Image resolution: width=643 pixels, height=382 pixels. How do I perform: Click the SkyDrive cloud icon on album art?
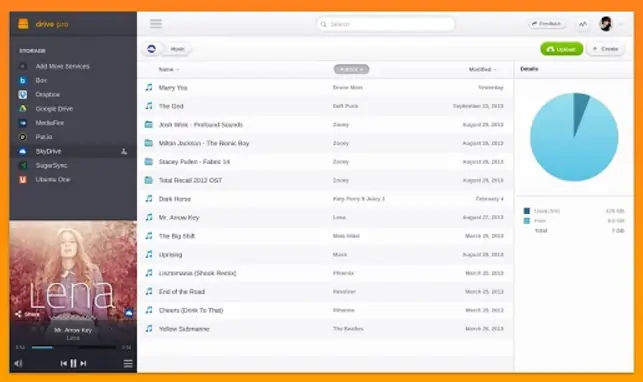coord(129,313)
